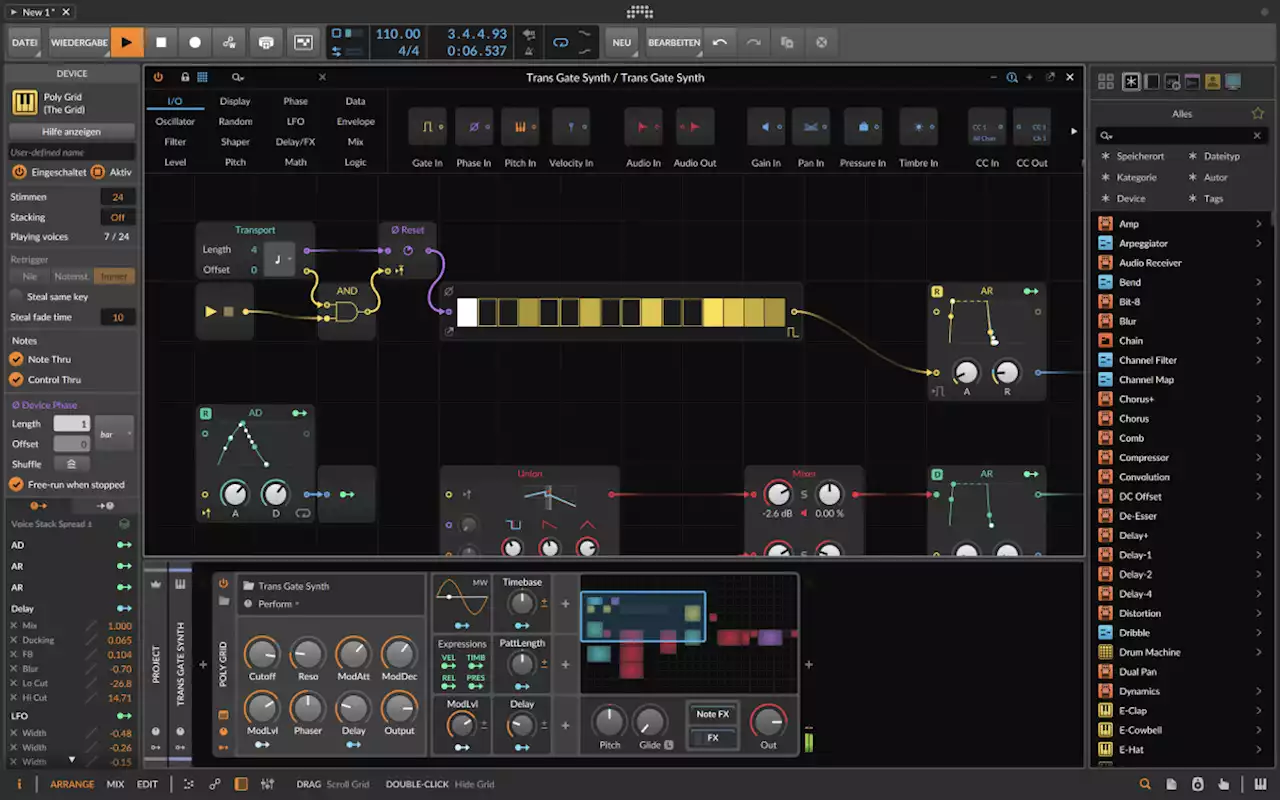Click the WIEDERGABE menu button
The height and width of the screenshot is (800, 1280).
coord(79,43)
